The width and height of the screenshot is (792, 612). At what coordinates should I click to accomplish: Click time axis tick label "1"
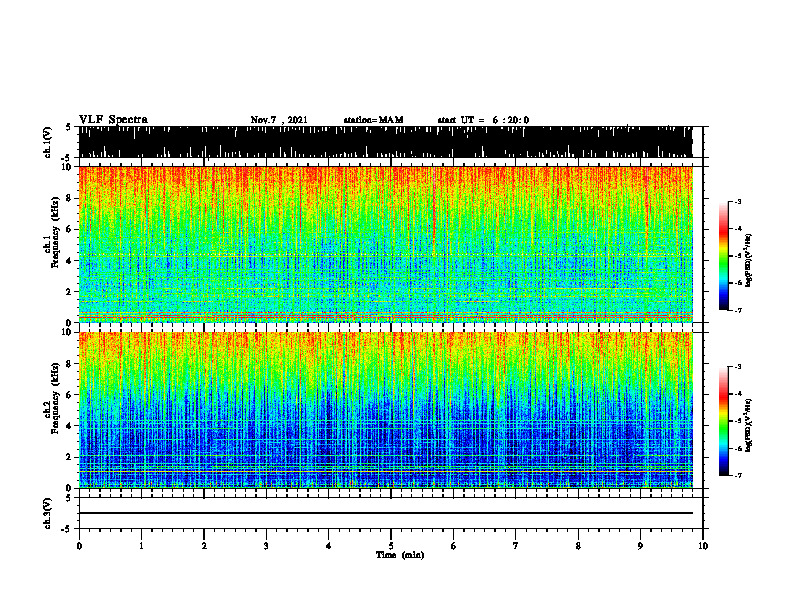pos(141,546)
